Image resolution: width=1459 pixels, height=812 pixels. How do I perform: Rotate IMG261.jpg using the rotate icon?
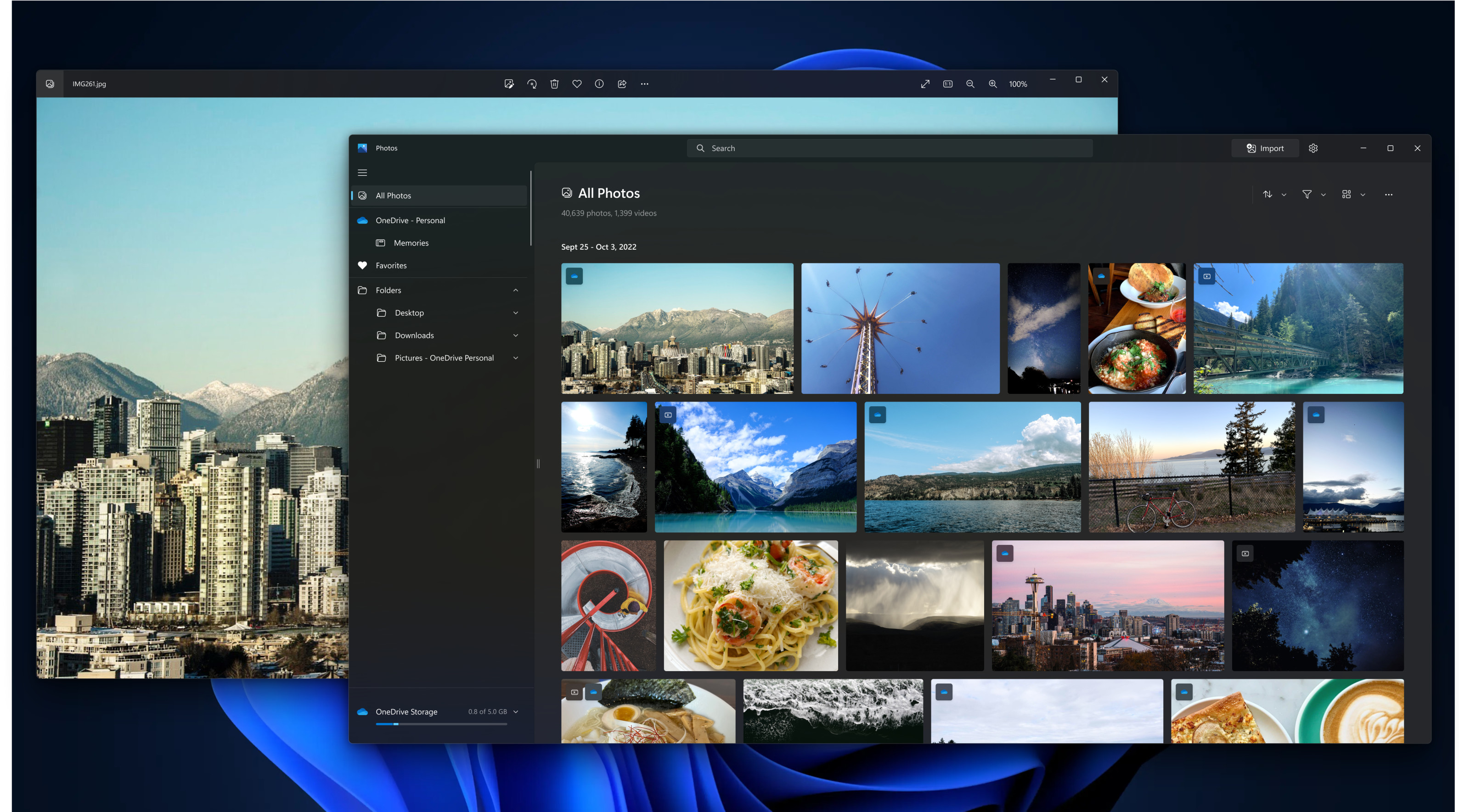pyautogui.click(x=531, y=84)
